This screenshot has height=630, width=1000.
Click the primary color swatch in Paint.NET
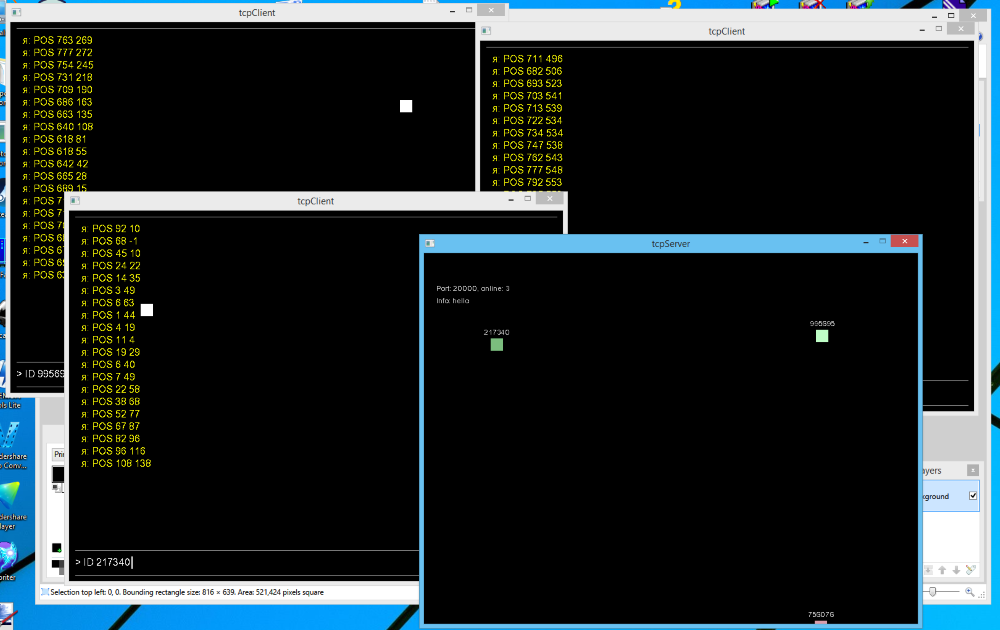click(58, 473)
